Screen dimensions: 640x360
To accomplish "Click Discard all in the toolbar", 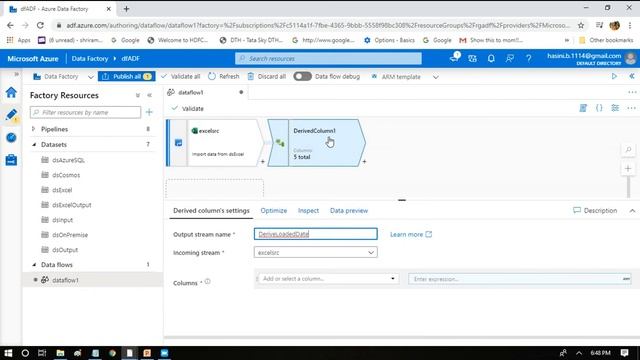I will tap(267, 76).
